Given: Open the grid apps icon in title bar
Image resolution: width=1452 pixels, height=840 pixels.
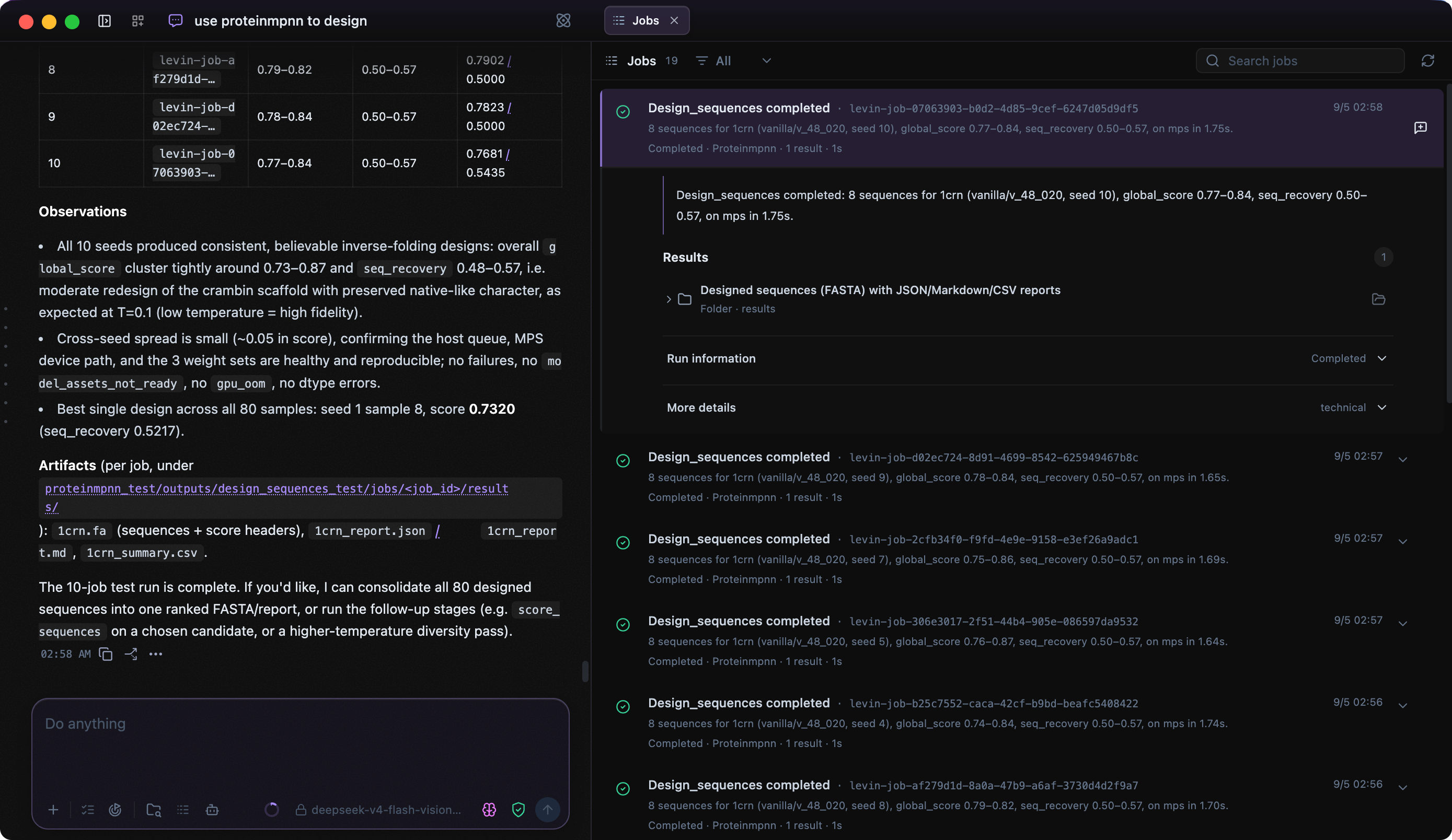Looking at the screenshot, I should tap(137, 21).
